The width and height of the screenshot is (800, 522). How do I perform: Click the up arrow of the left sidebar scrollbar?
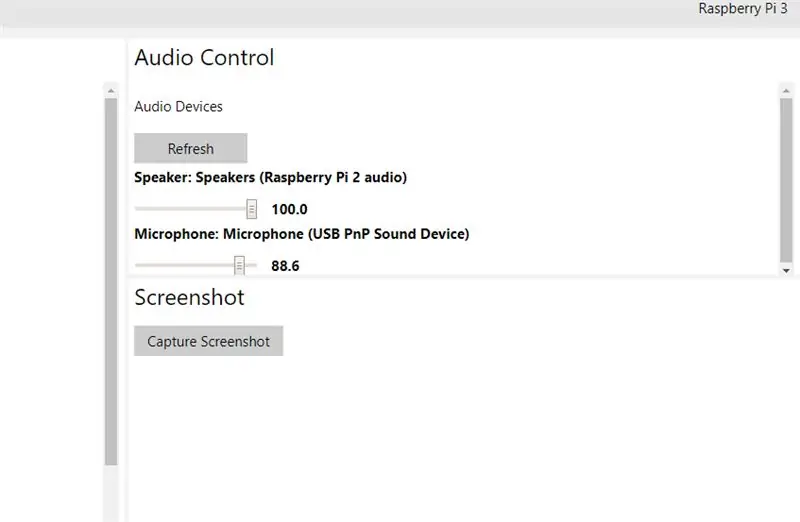coord(111,91)
